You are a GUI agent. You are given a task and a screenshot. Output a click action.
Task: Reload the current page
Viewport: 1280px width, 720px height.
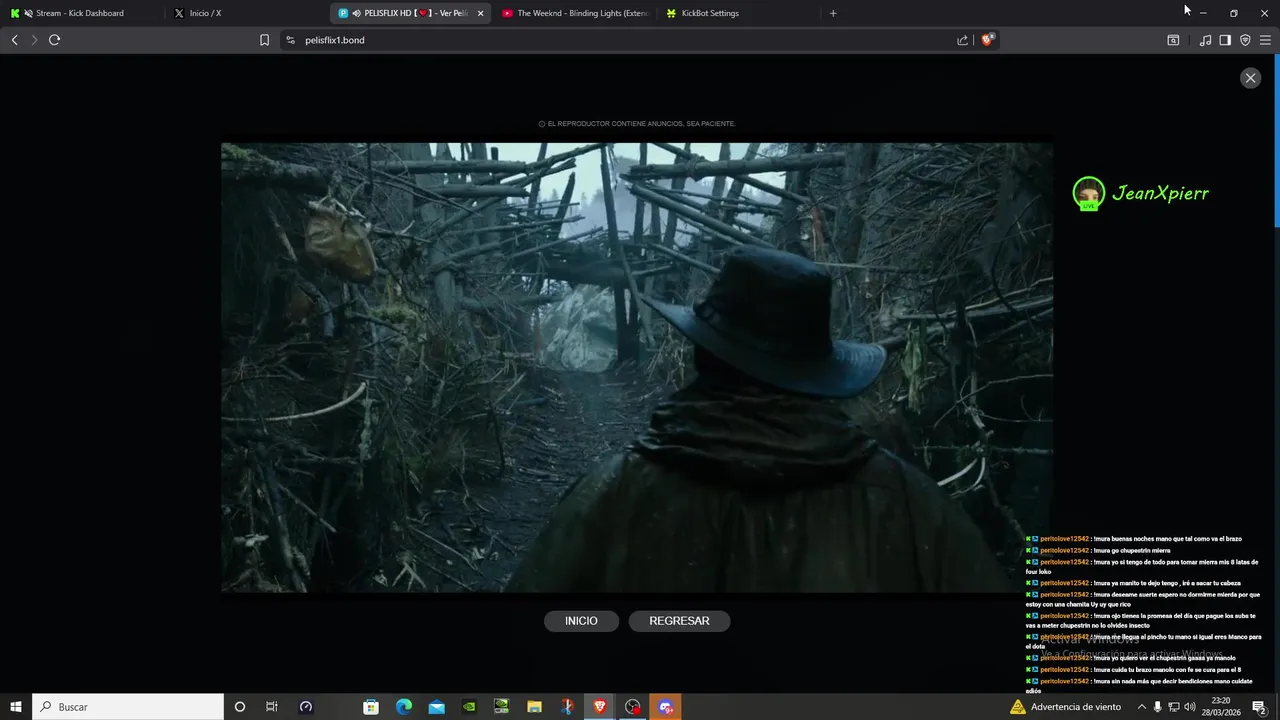55,40
